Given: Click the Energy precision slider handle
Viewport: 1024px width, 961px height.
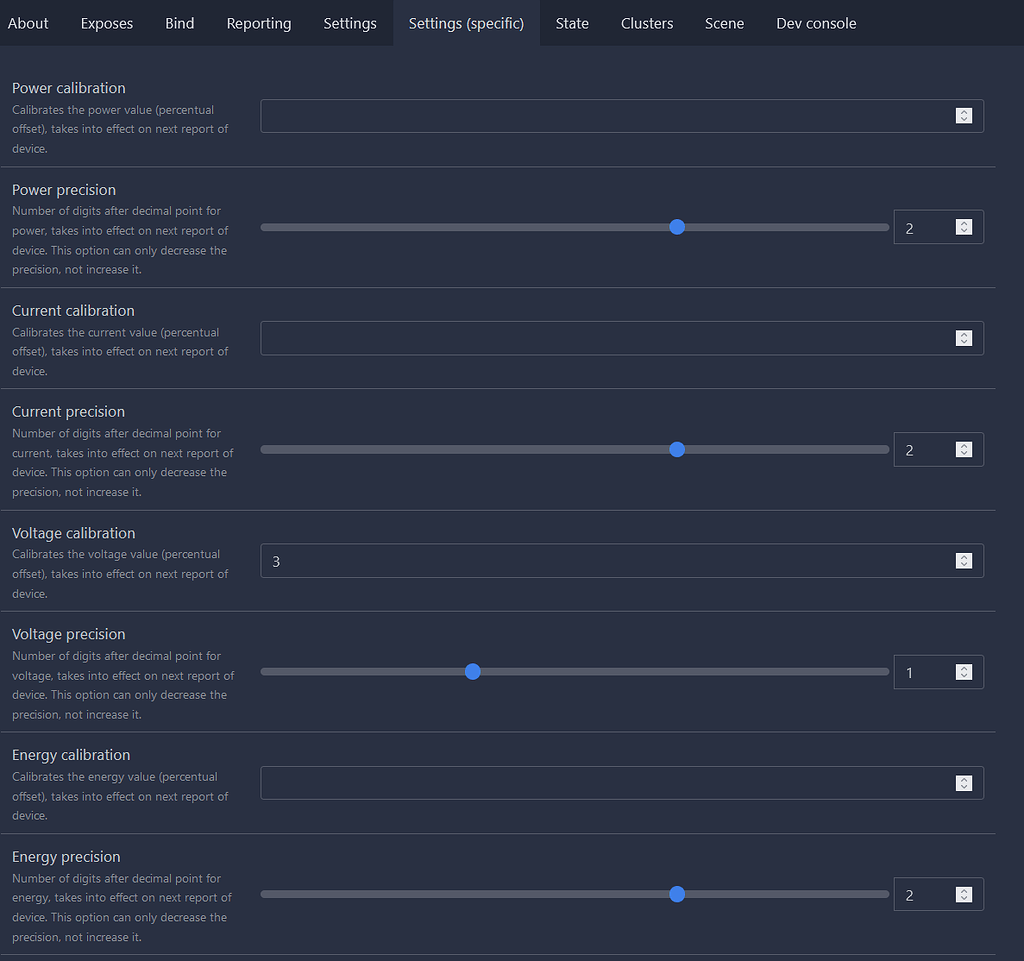Looking at the screenshot, I should (x=677, y=894).
